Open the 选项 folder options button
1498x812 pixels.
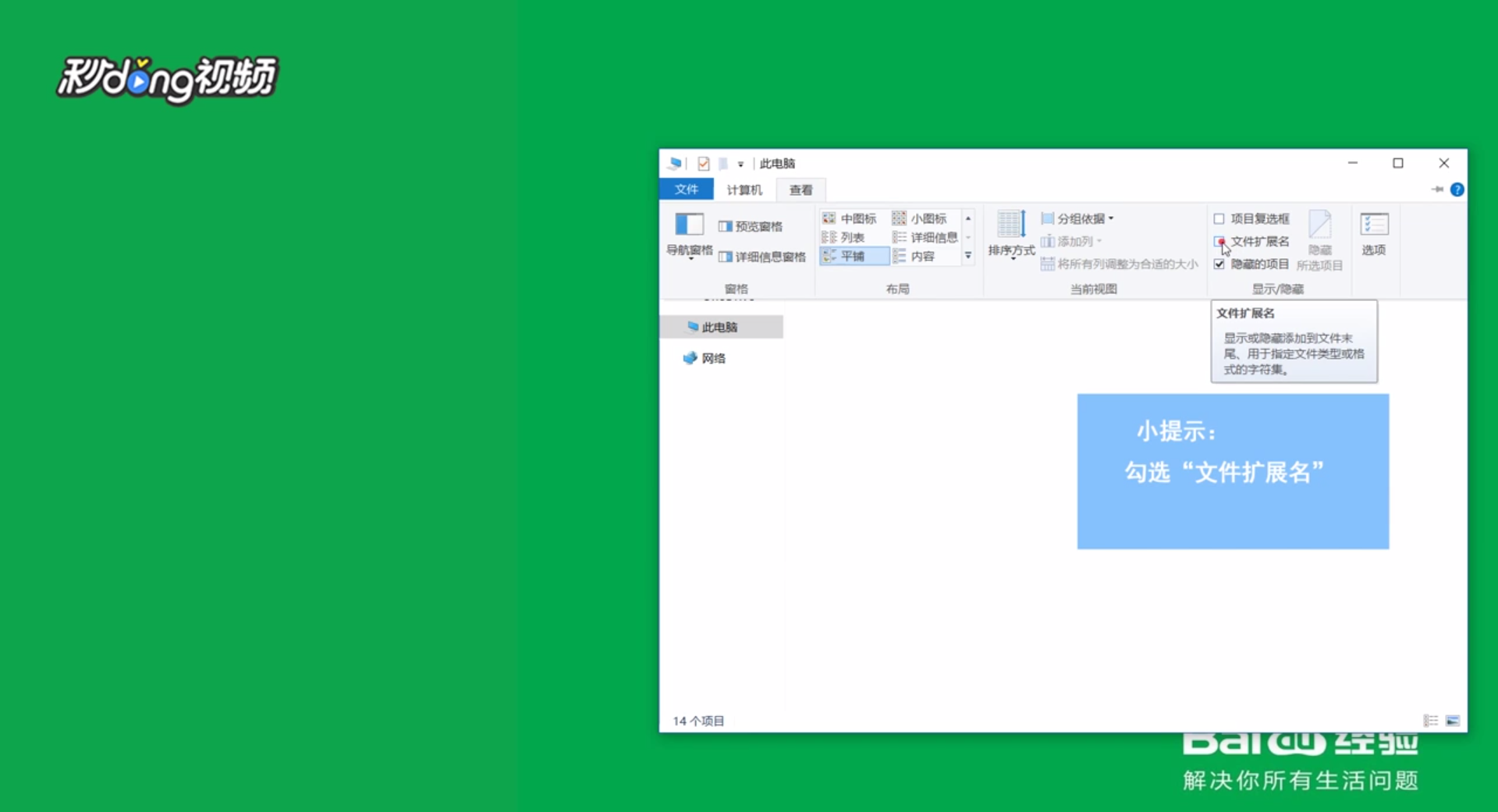(x=1374, y=234)
